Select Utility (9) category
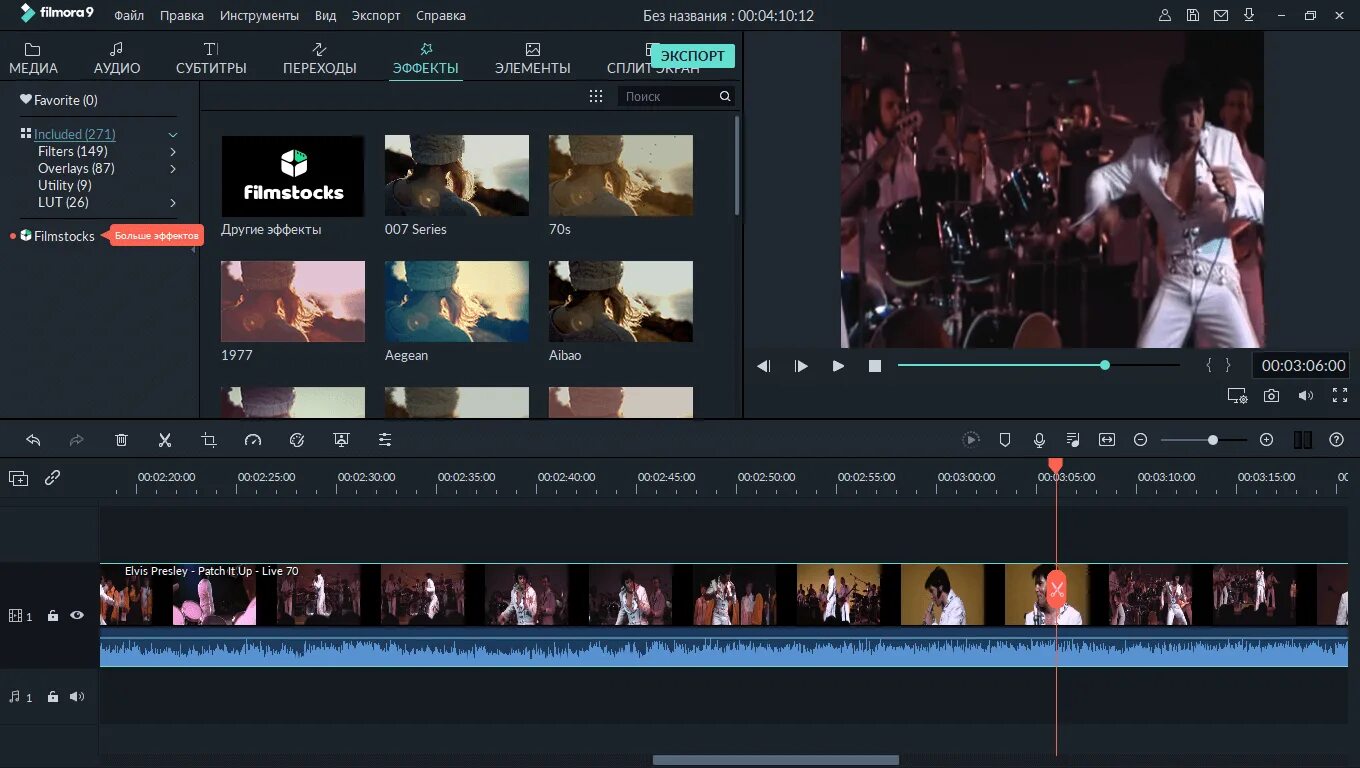 point(65,186)
